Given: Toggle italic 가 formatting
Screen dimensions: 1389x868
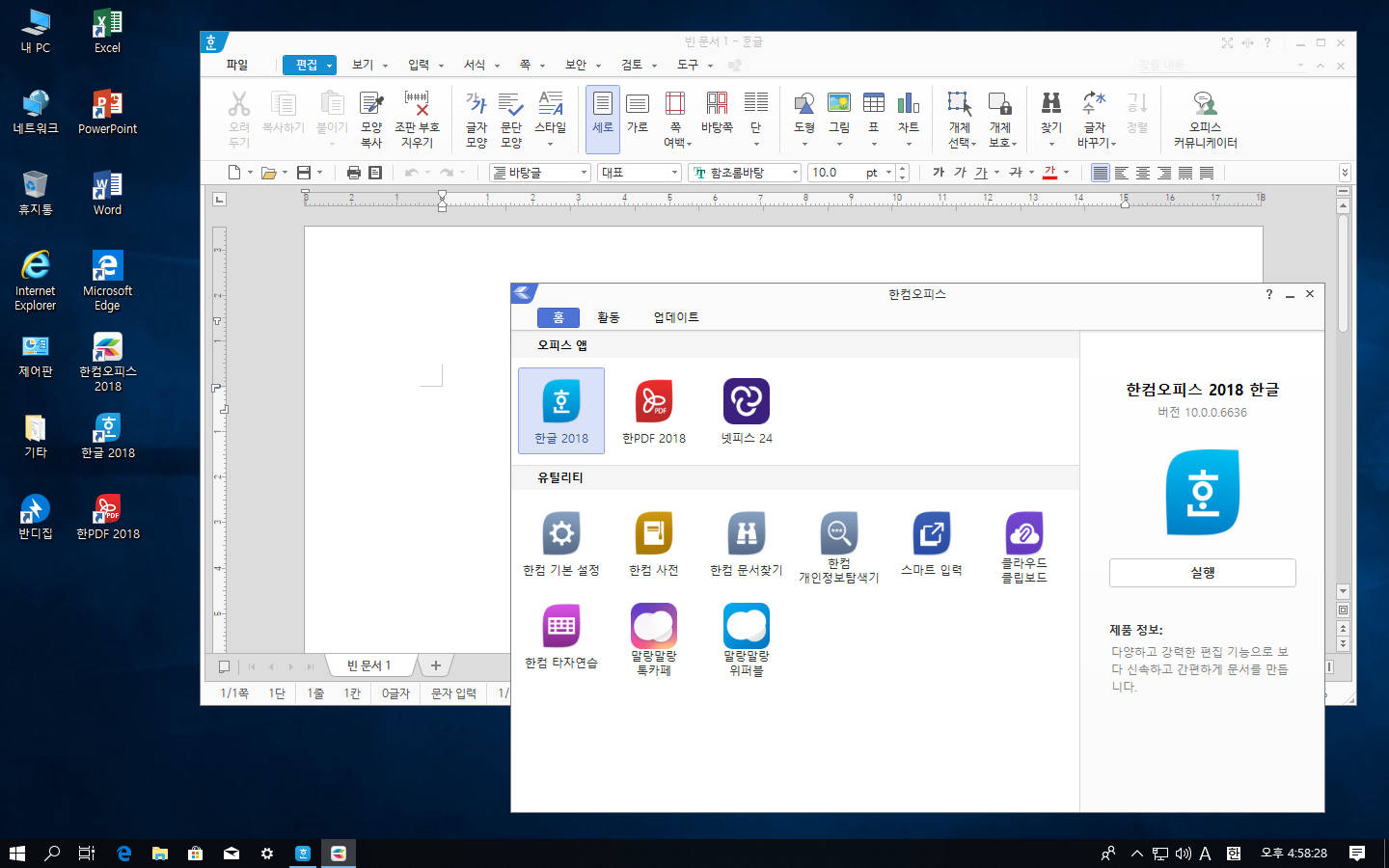Looking at the screenshot, I should point(960,173).
